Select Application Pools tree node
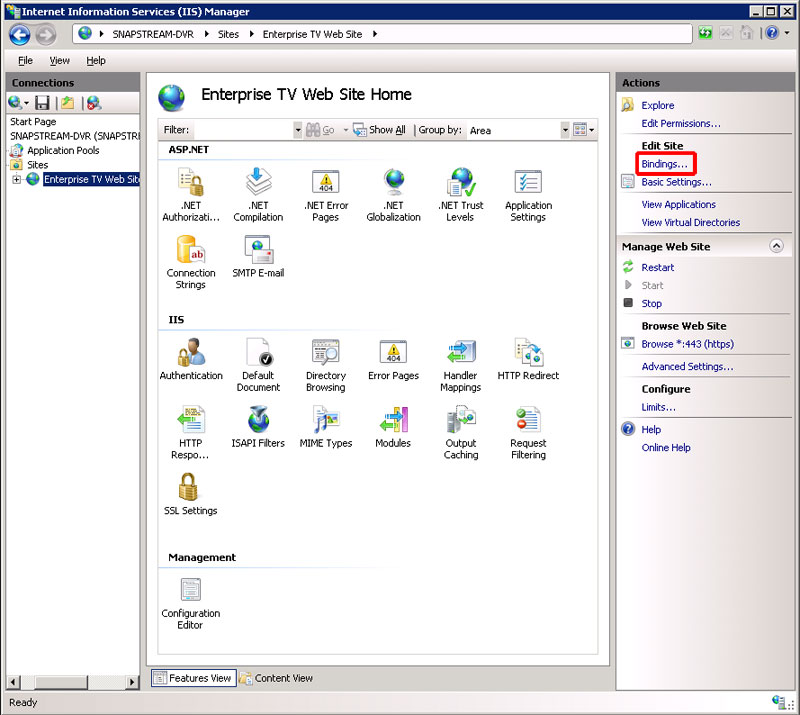Image resolution: width=800 pixels, height=715 pixels. coord(63,151)
